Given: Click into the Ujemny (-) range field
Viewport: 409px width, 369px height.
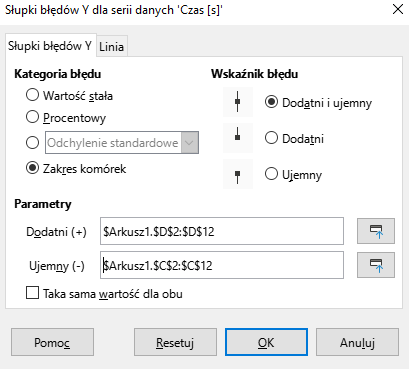Looking at the screenshot, I should click(x=222, y=265).
